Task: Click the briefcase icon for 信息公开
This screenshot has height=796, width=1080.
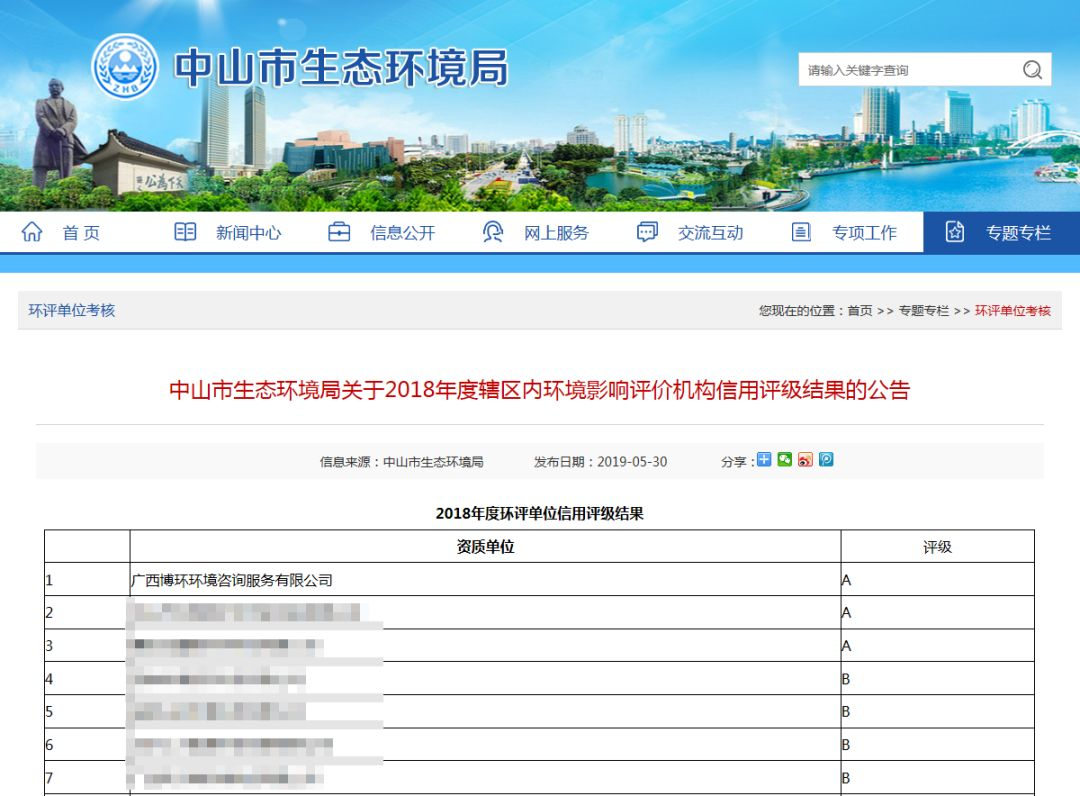Action: pyautogui.click(x=339, y=232)
